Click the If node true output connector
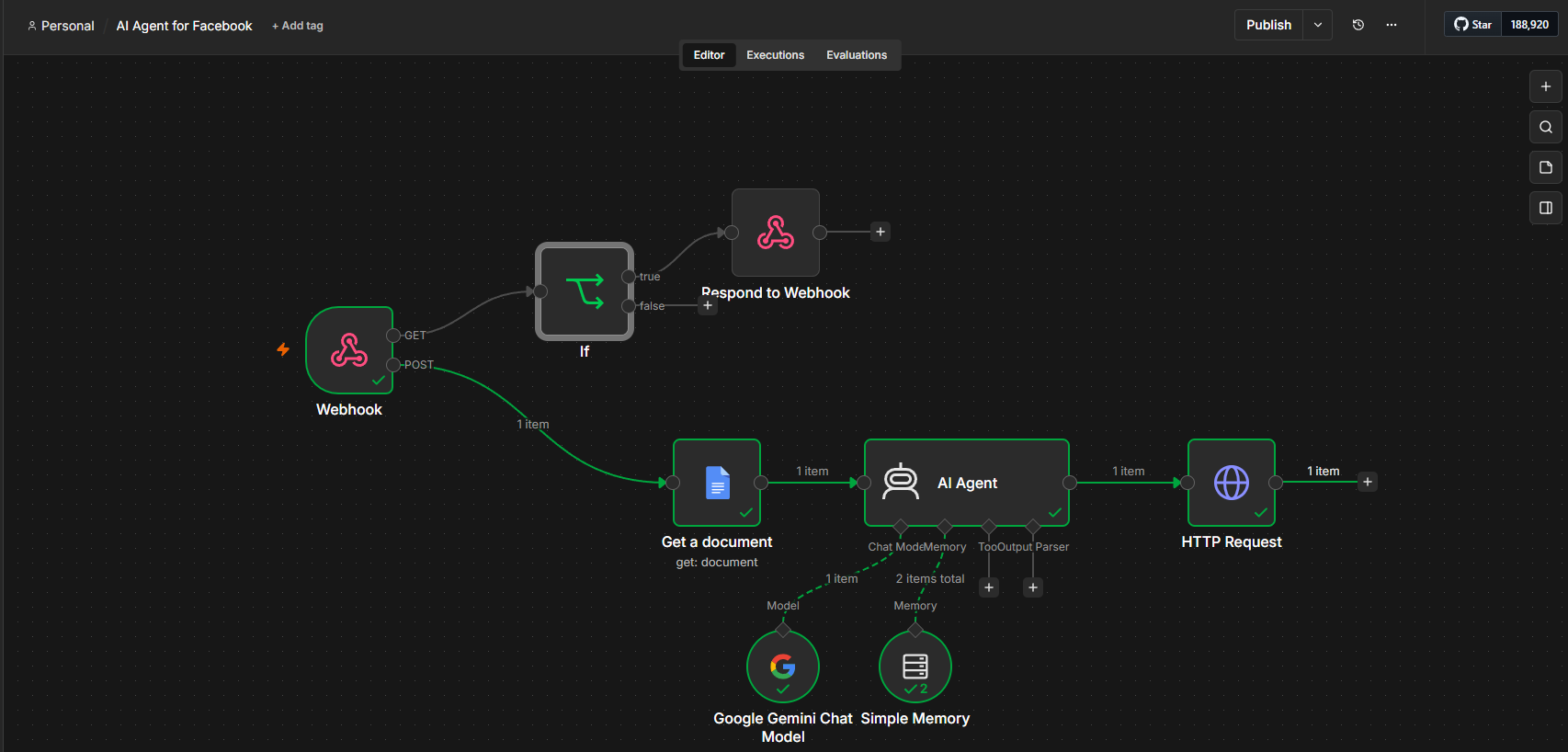Screen dimensions: 1568x752 pyautogui.click(x=629, y=277)
